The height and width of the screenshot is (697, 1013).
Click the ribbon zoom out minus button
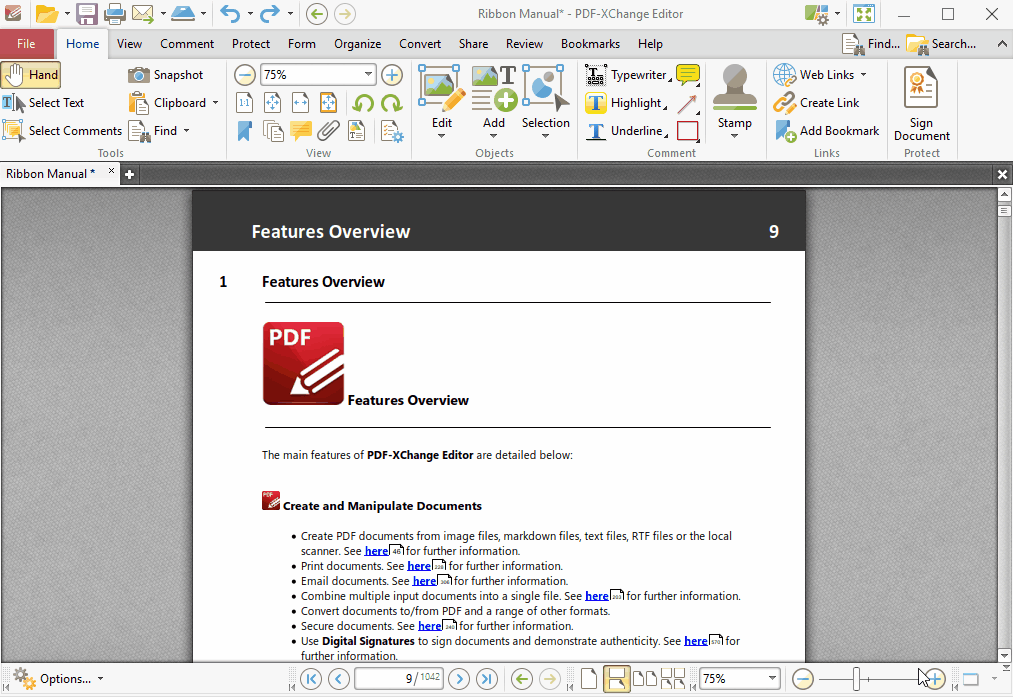point(245,75)
